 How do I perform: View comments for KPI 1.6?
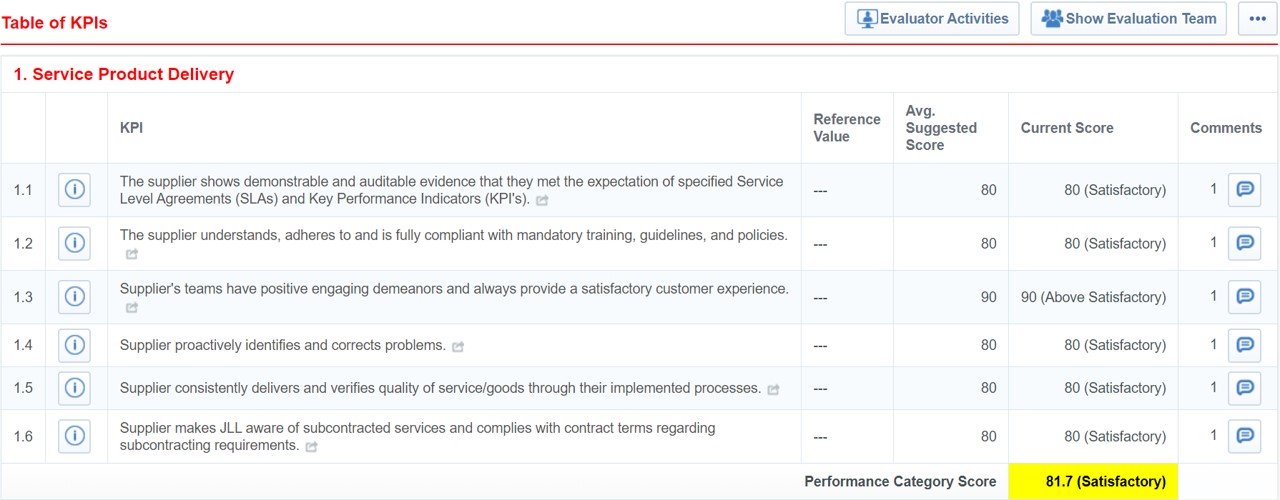pyautogui.click(x=1245, y=436)
